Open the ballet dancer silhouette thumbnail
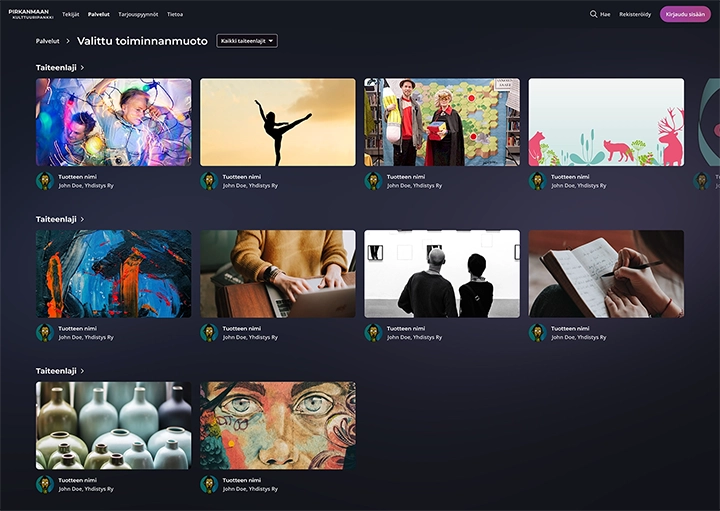Image resolution: width=720 pixels, height=511 pixels. [x=278, y=122]
